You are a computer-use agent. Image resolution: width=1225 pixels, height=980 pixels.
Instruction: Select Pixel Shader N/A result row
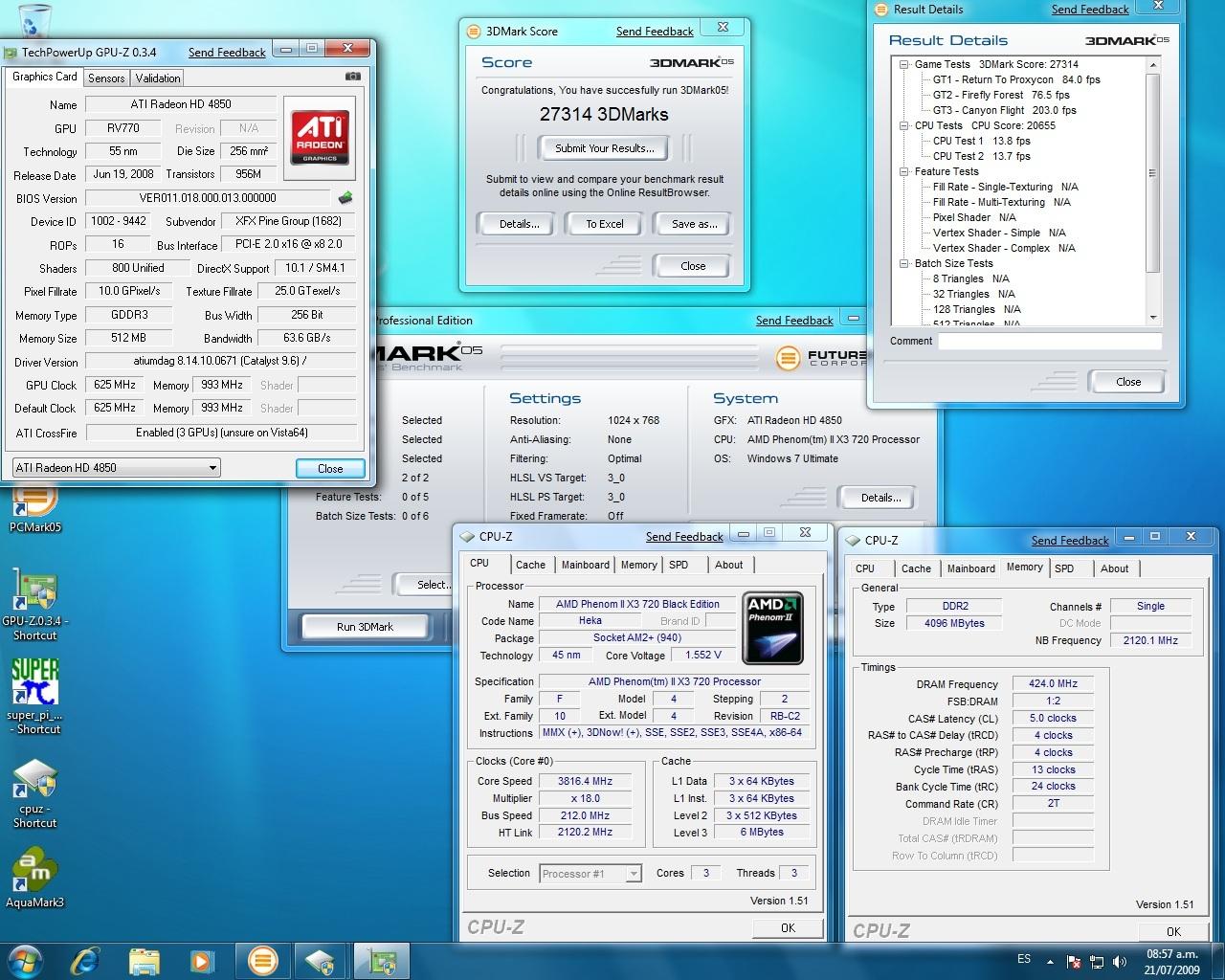coord(974,217)
